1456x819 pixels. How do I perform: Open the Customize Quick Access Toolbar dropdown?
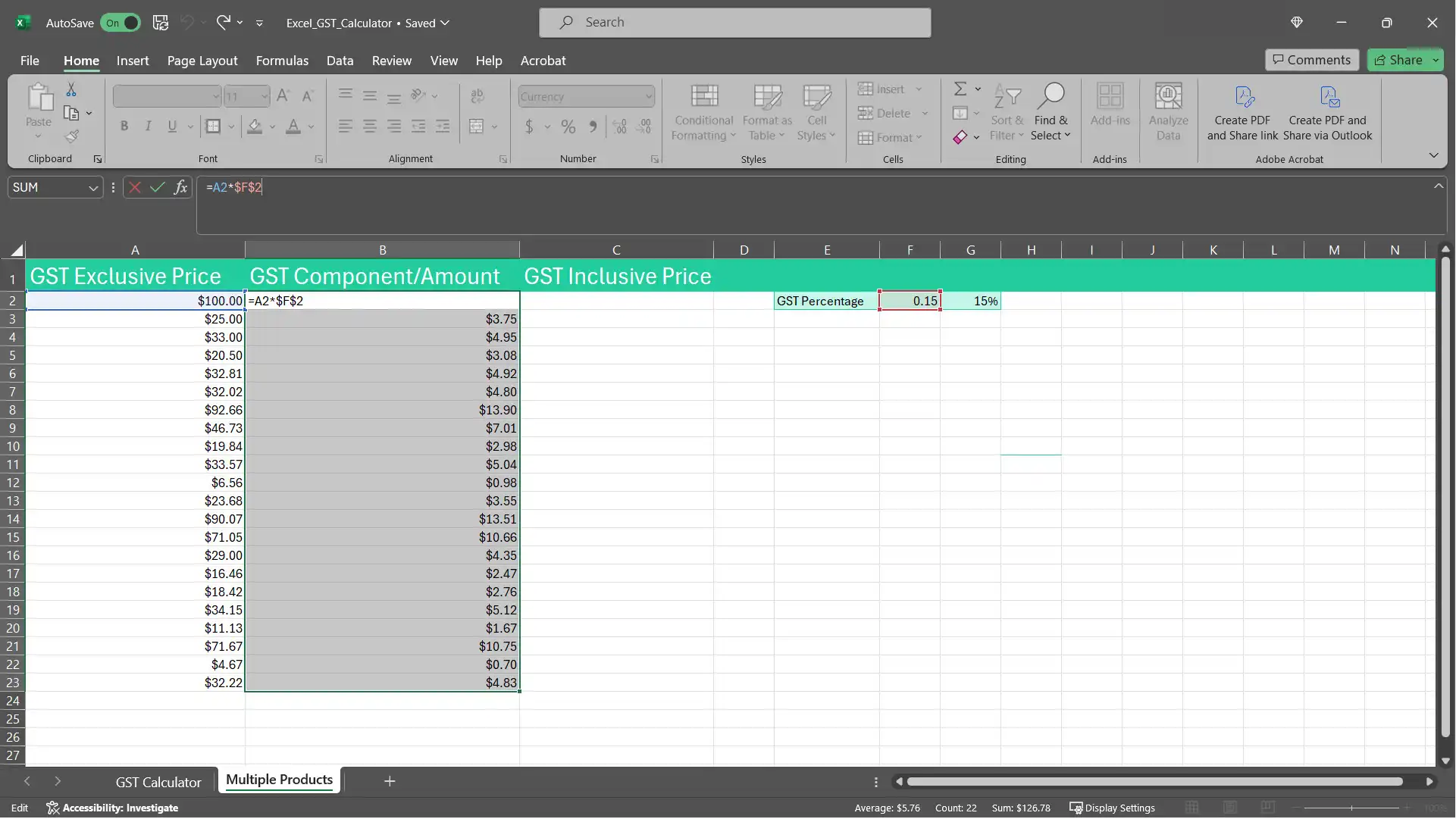(259, 23)
